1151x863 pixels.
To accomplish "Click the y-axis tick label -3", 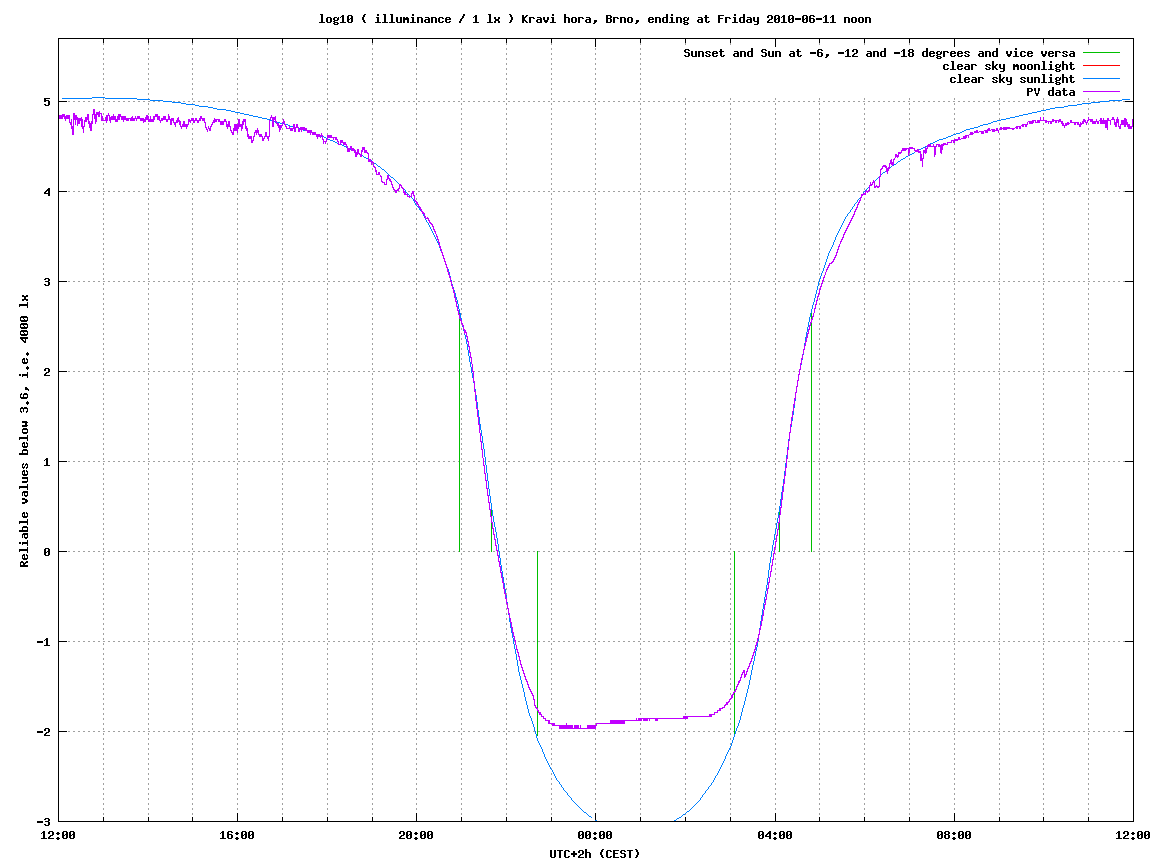I will (x=44, y=822).
